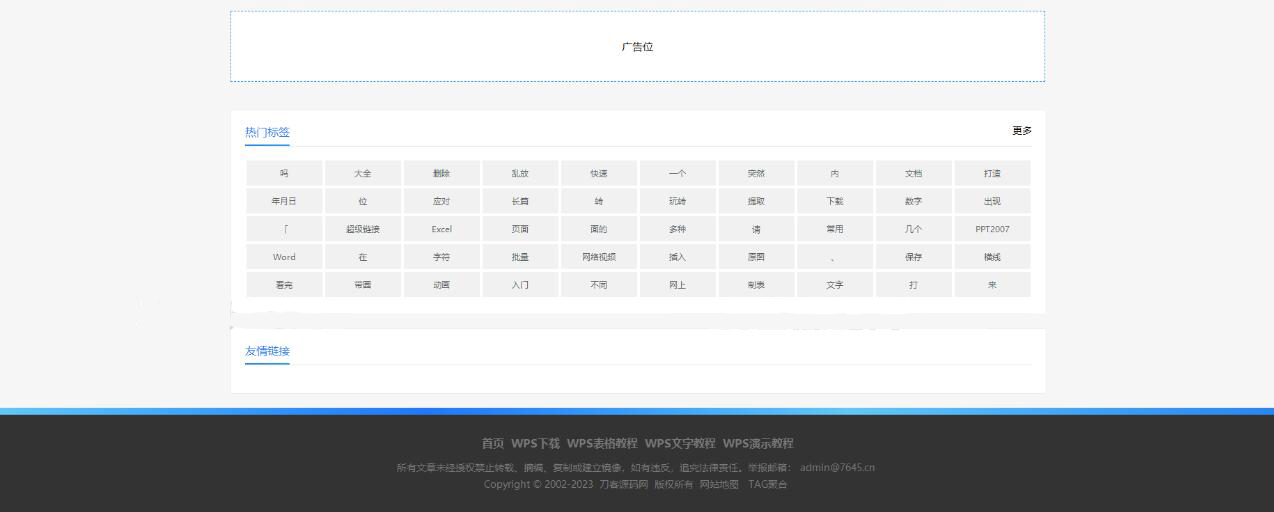Open the 动画 tag
Image resolution: width=1274 pixels, height=512 pixels.
click(x=441, y=285)
